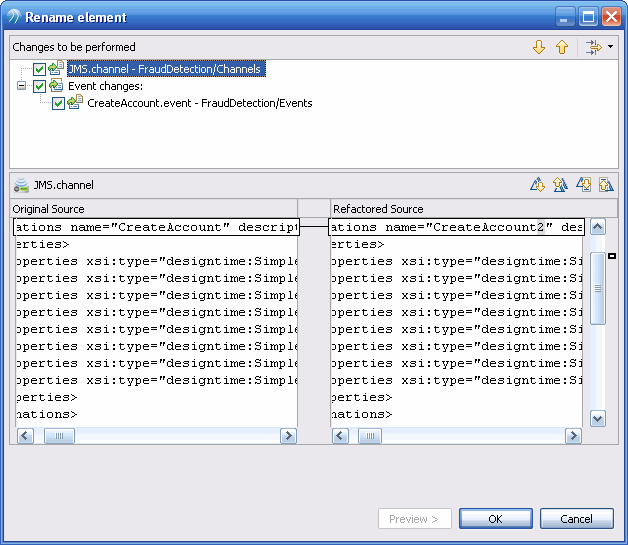Close the Rename element window
628x545 pixels.
[x=611, y=18]
